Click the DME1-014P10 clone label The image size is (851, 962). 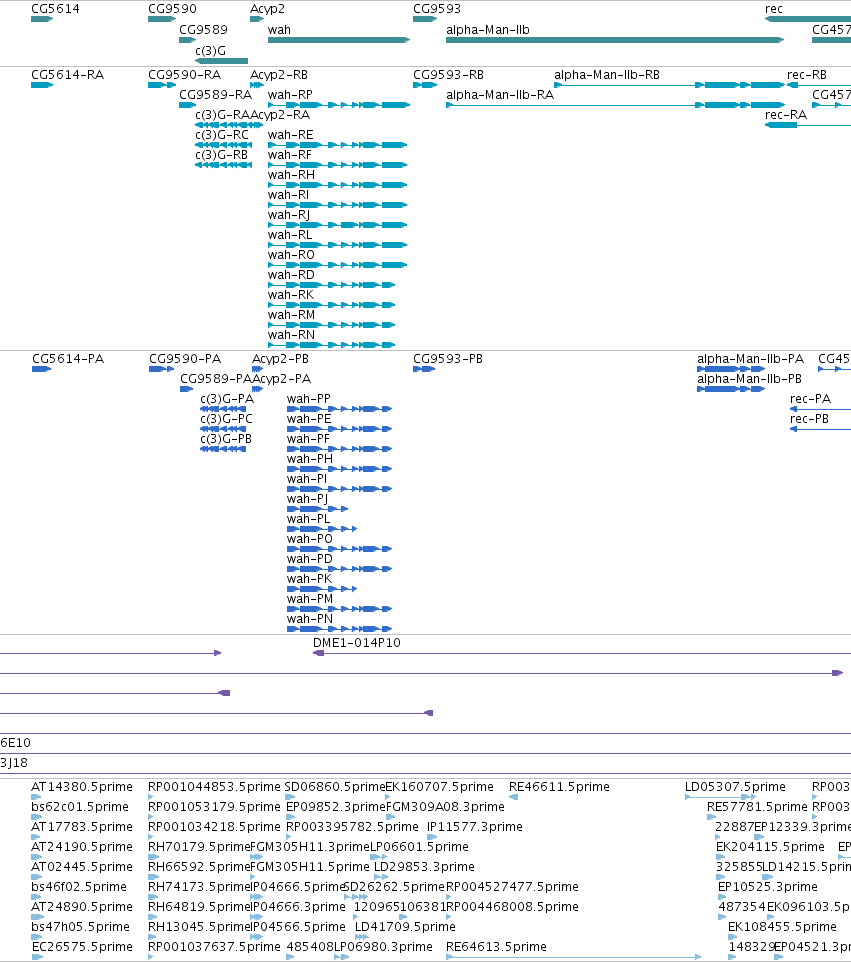tap(356, 643)
